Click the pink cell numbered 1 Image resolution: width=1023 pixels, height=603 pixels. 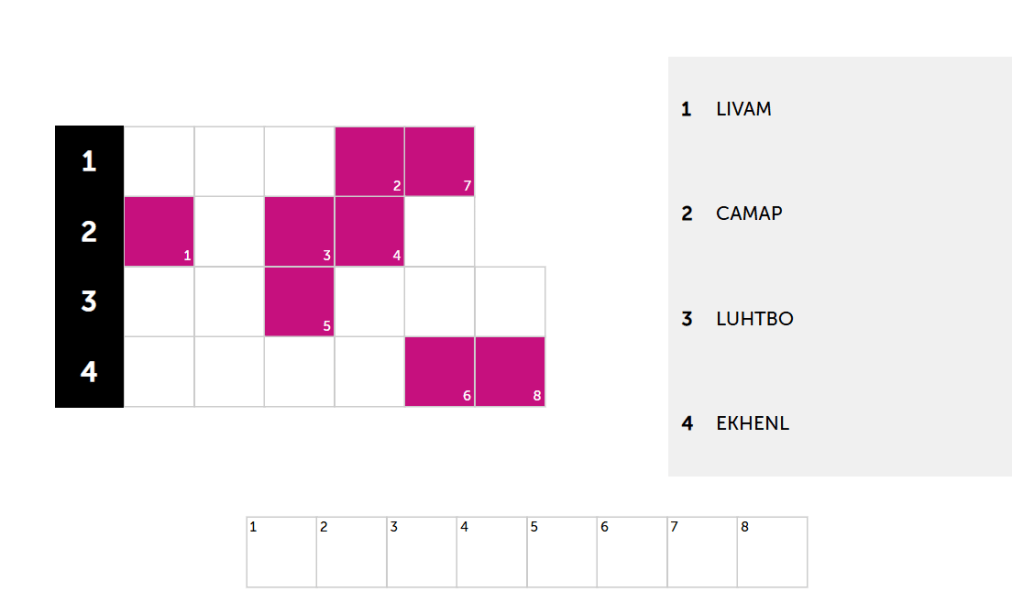click(159, 231)
